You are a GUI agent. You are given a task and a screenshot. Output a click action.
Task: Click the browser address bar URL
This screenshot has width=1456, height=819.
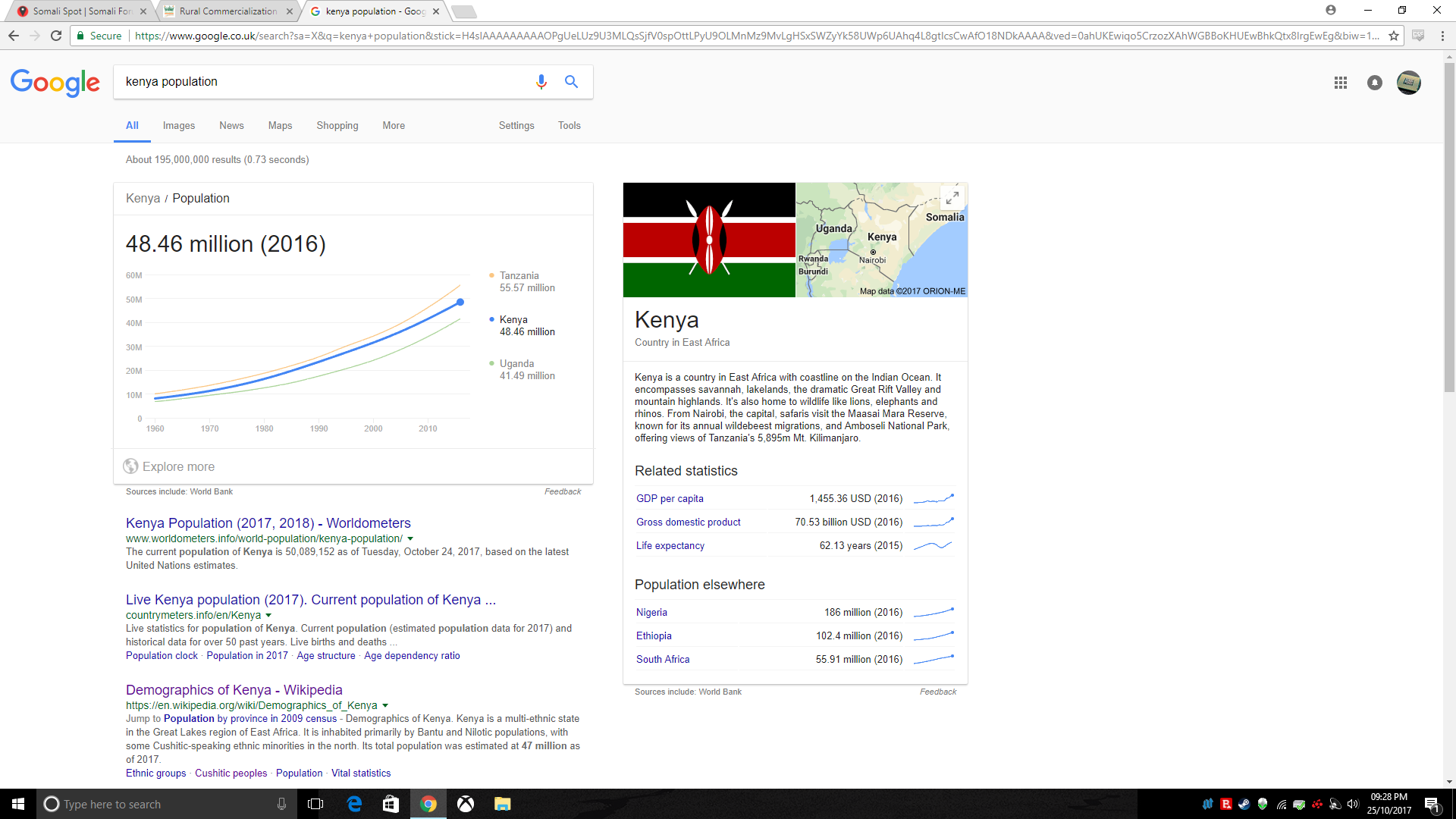pyautogui.click(x=757, y=36)
